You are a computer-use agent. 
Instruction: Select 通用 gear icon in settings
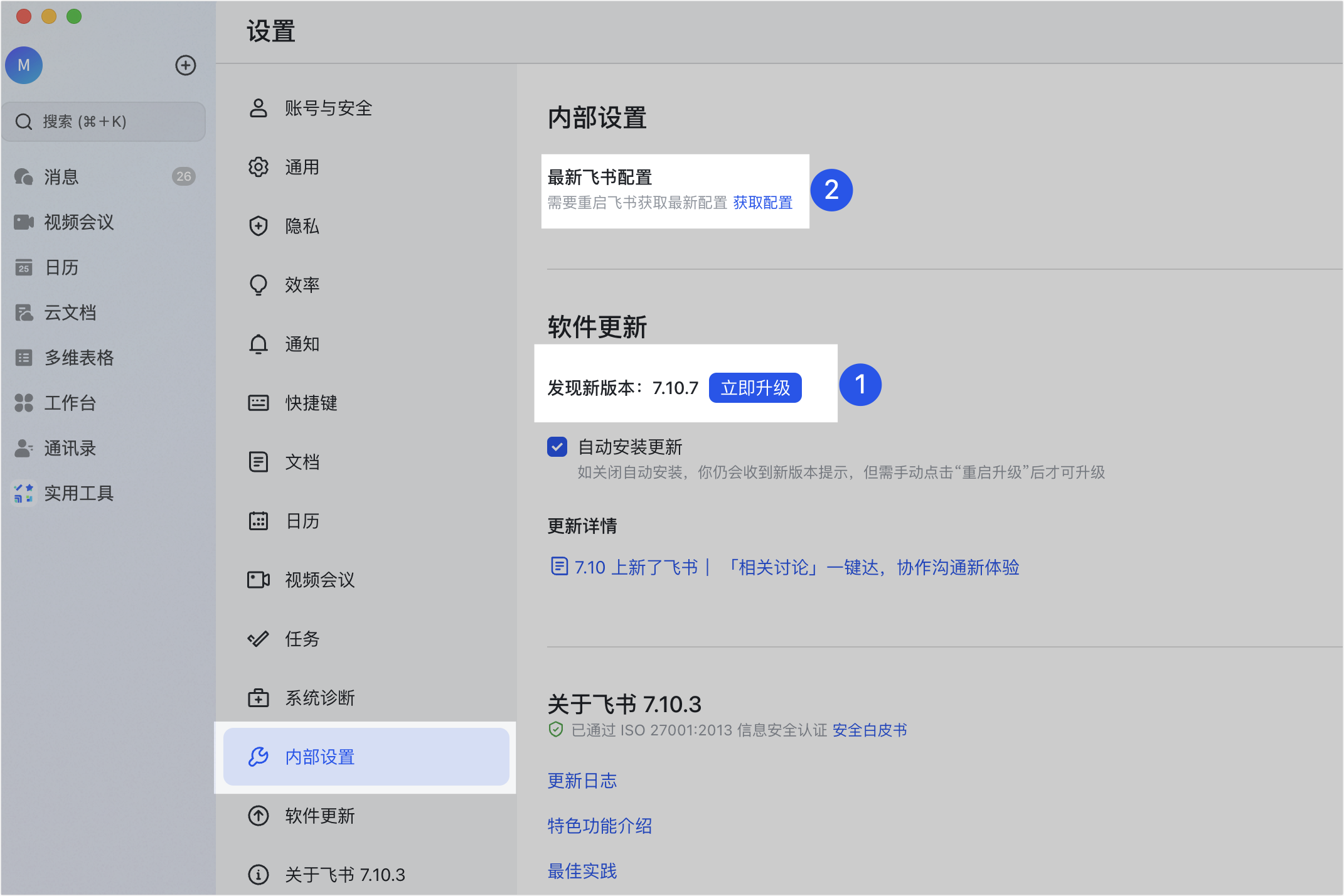[x=259, y=167]
